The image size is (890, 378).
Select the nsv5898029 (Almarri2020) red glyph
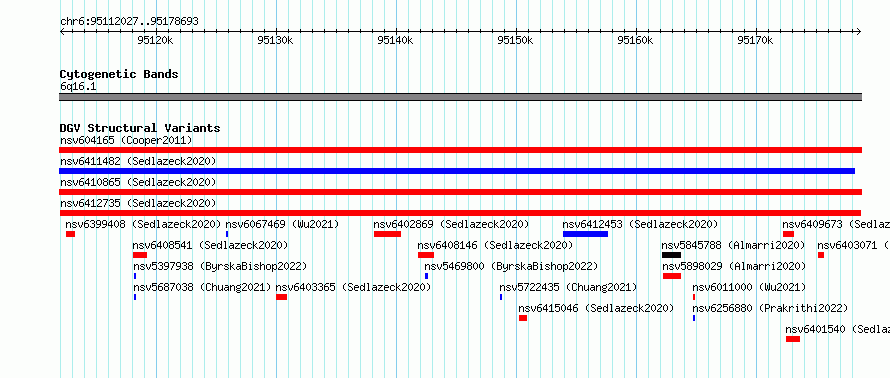click(x=672, y=276)
